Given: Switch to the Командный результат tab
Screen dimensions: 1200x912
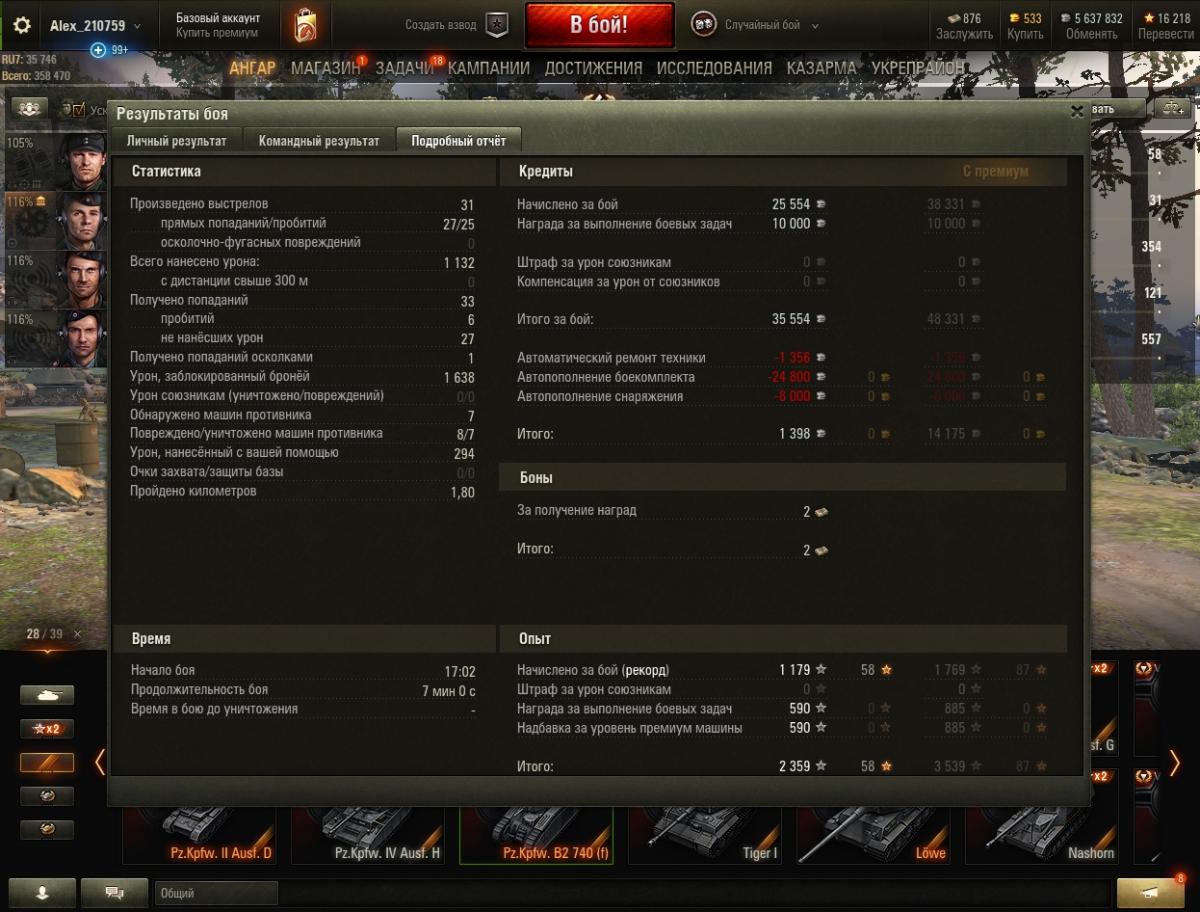Looking at the screenshot, I should pos(319,141).
